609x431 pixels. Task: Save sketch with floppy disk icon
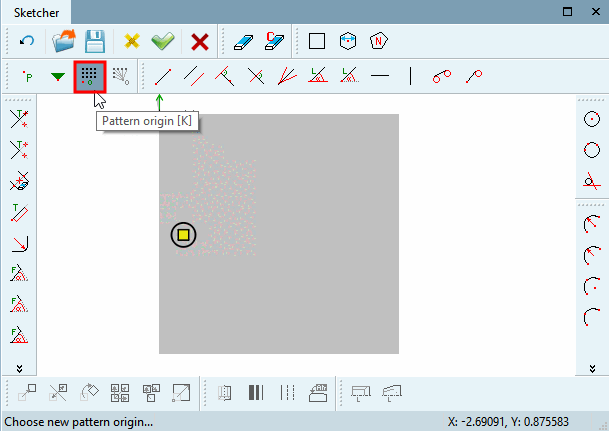tap(95, 41)
